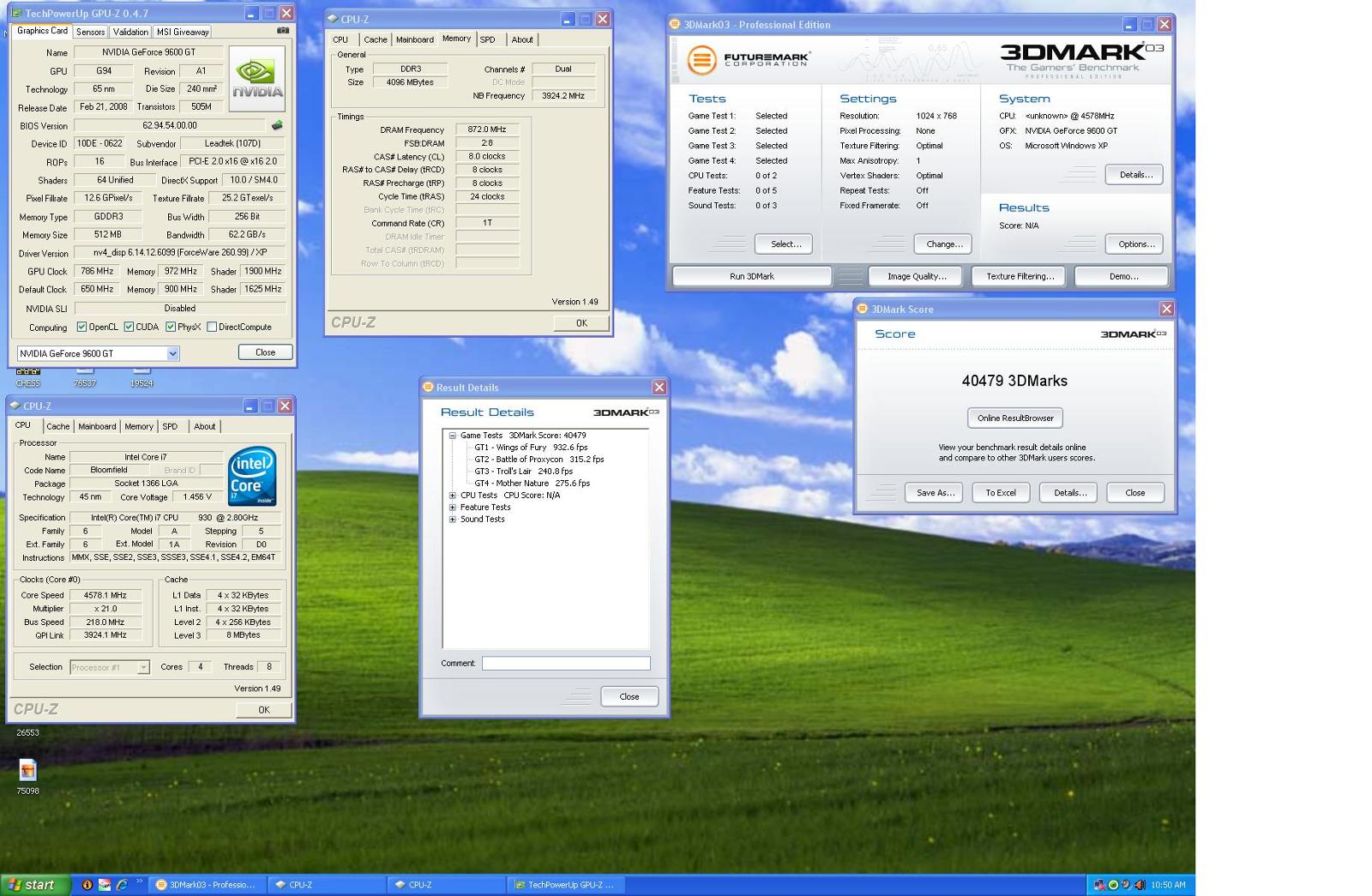Click the Close button in GPU-Z
The width and height of the screenshot is (1372, 896).
[265, 352]
